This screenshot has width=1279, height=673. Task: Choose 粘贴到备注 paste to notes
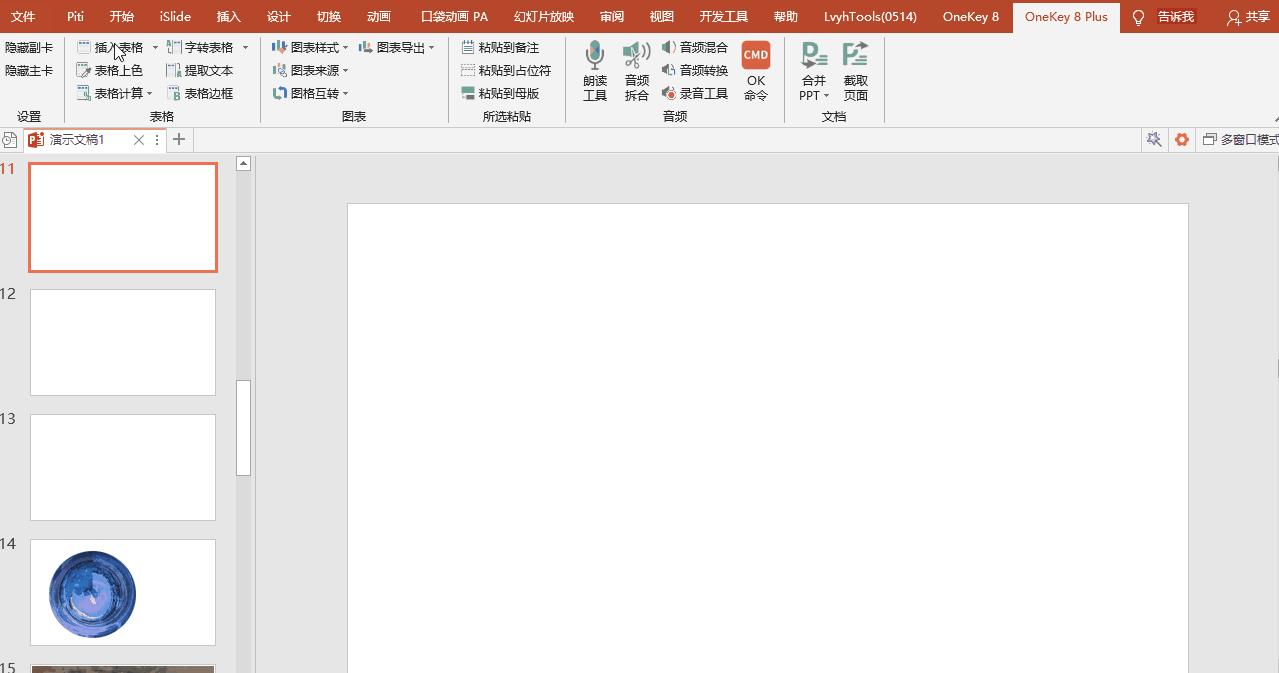pos(500,47)
